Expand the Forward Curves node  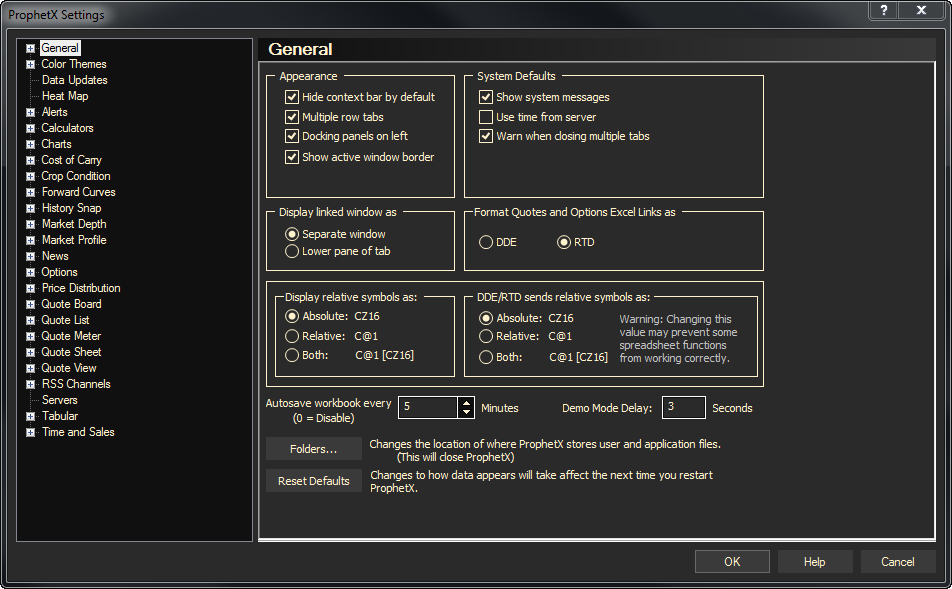(x=30, y=192)
